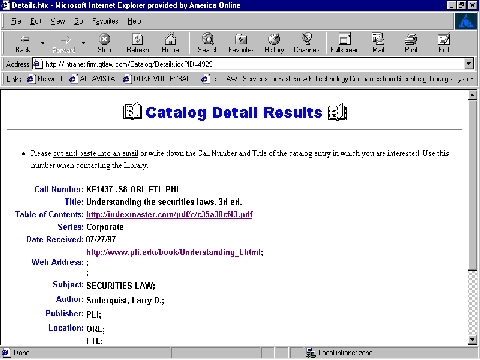The image size is (480, 360).
Task: Click the Series value Corporate
Action: click(x=105, y=227)
